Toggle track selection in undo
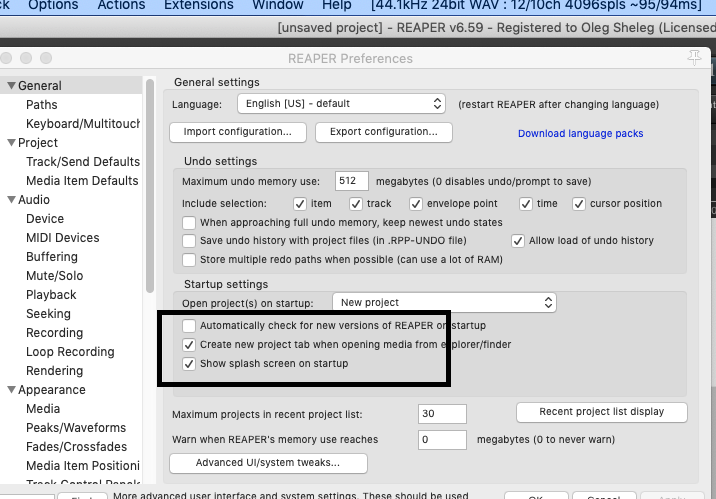 356,204
